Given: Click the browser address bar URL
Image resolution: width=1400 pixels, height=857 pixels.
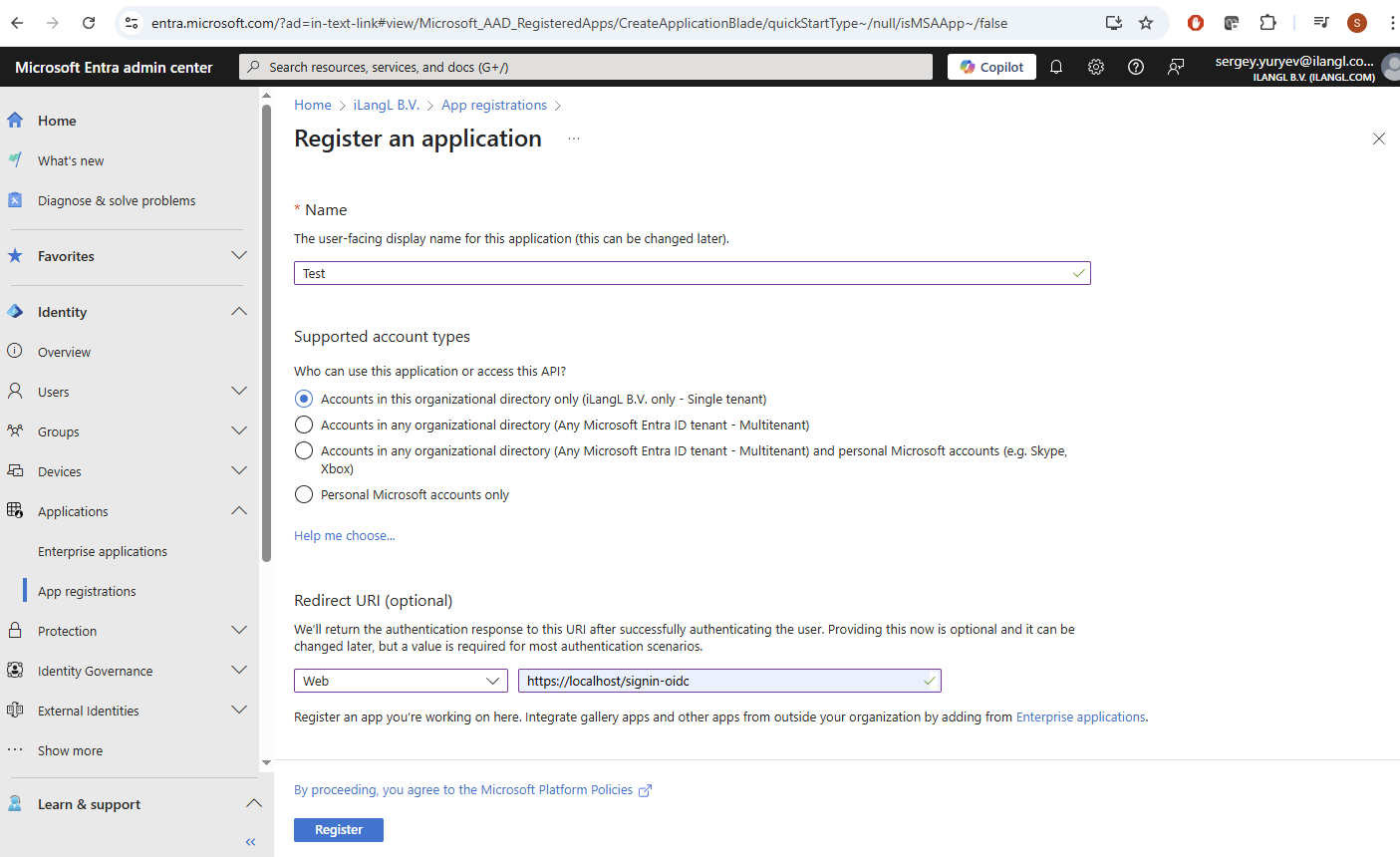Looking at the screenshot, I should [x=579, y=23].
